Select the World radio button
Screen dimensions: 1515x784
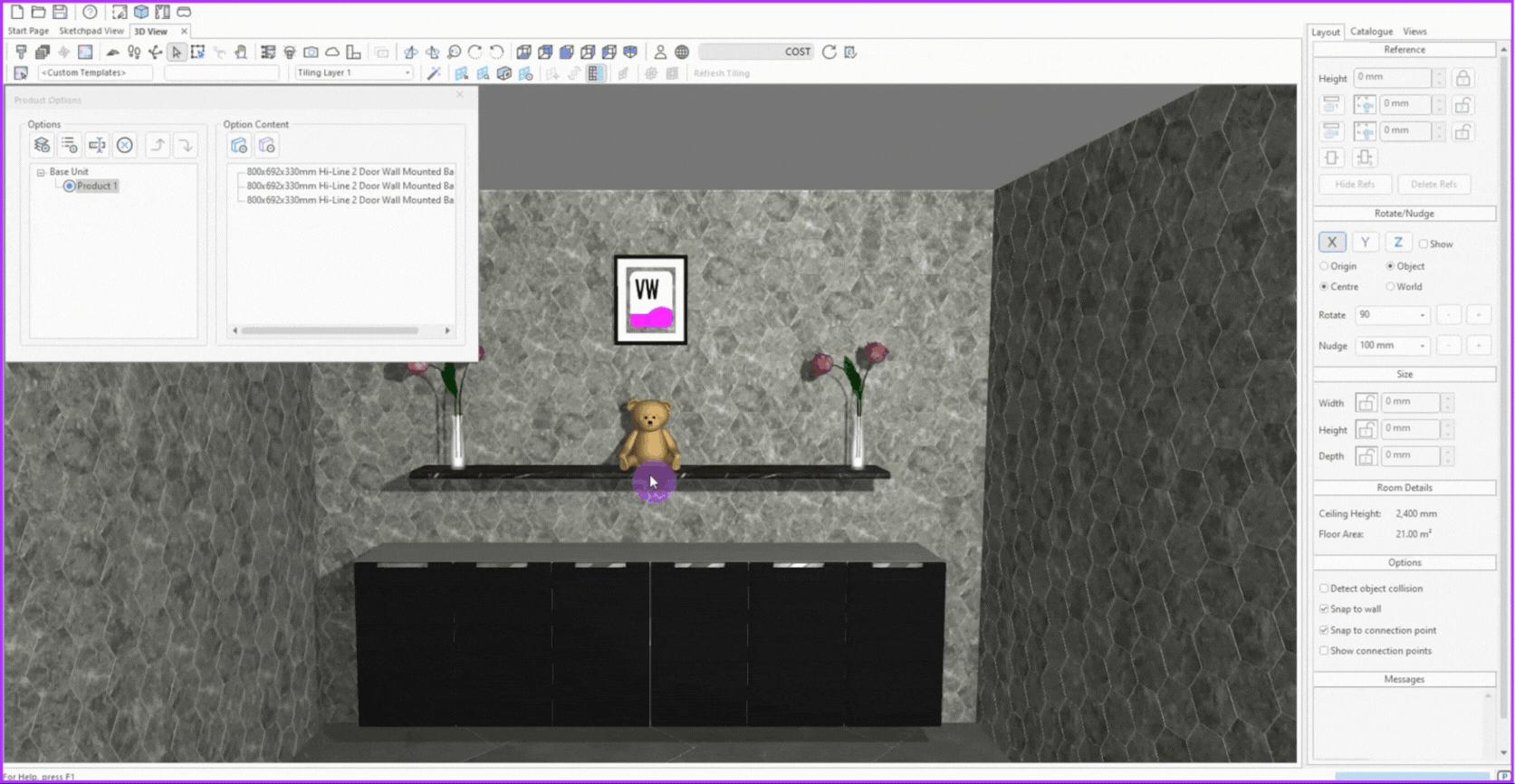point(1390,287)
